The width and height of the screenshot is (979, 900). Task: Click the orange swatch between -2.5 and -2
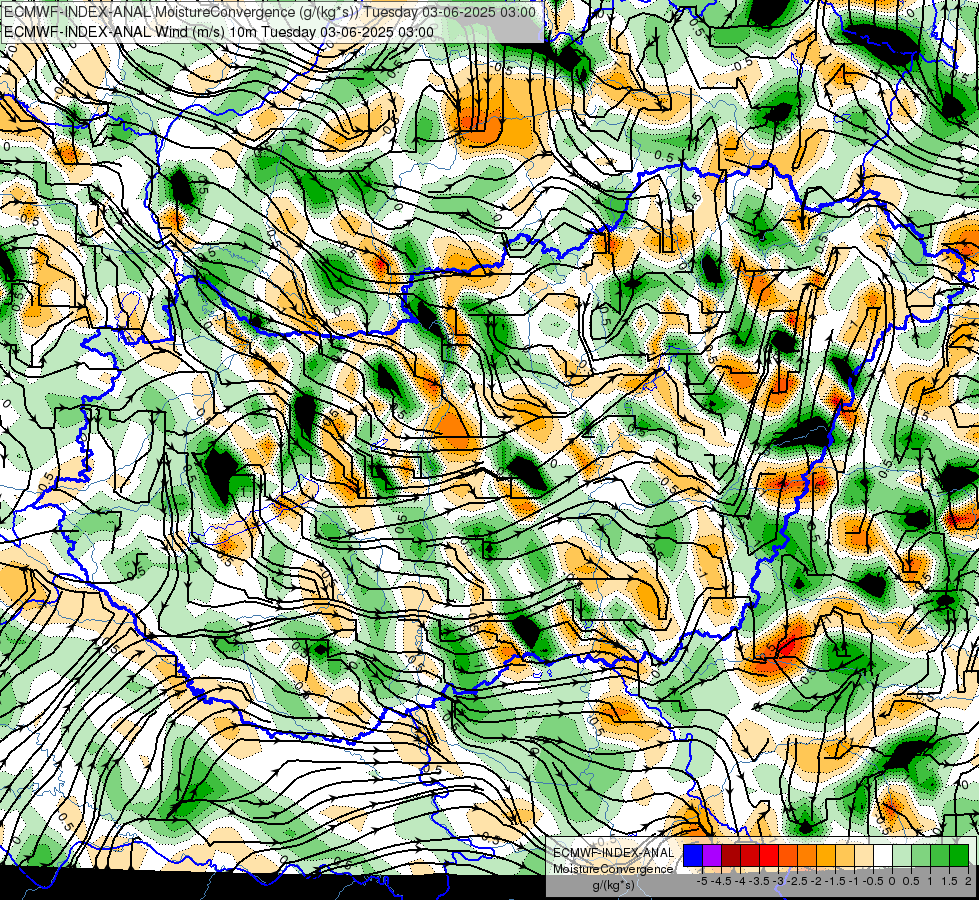[807, 856]
